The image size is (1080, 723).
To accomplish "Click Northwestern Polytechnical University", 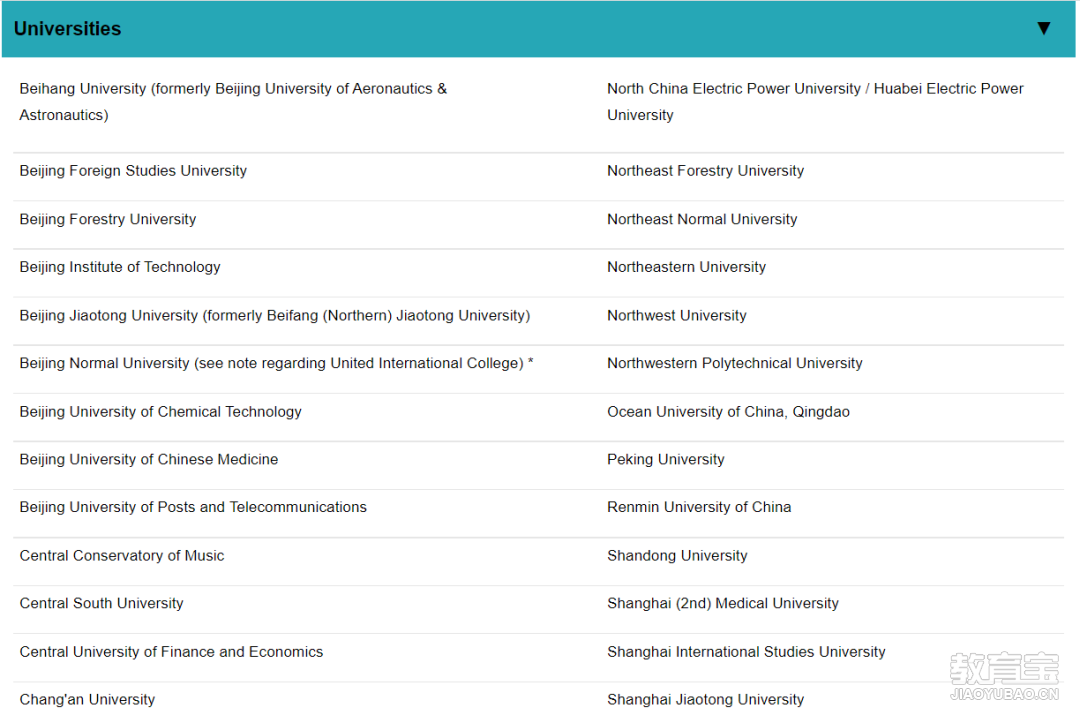I will [734, 363].
